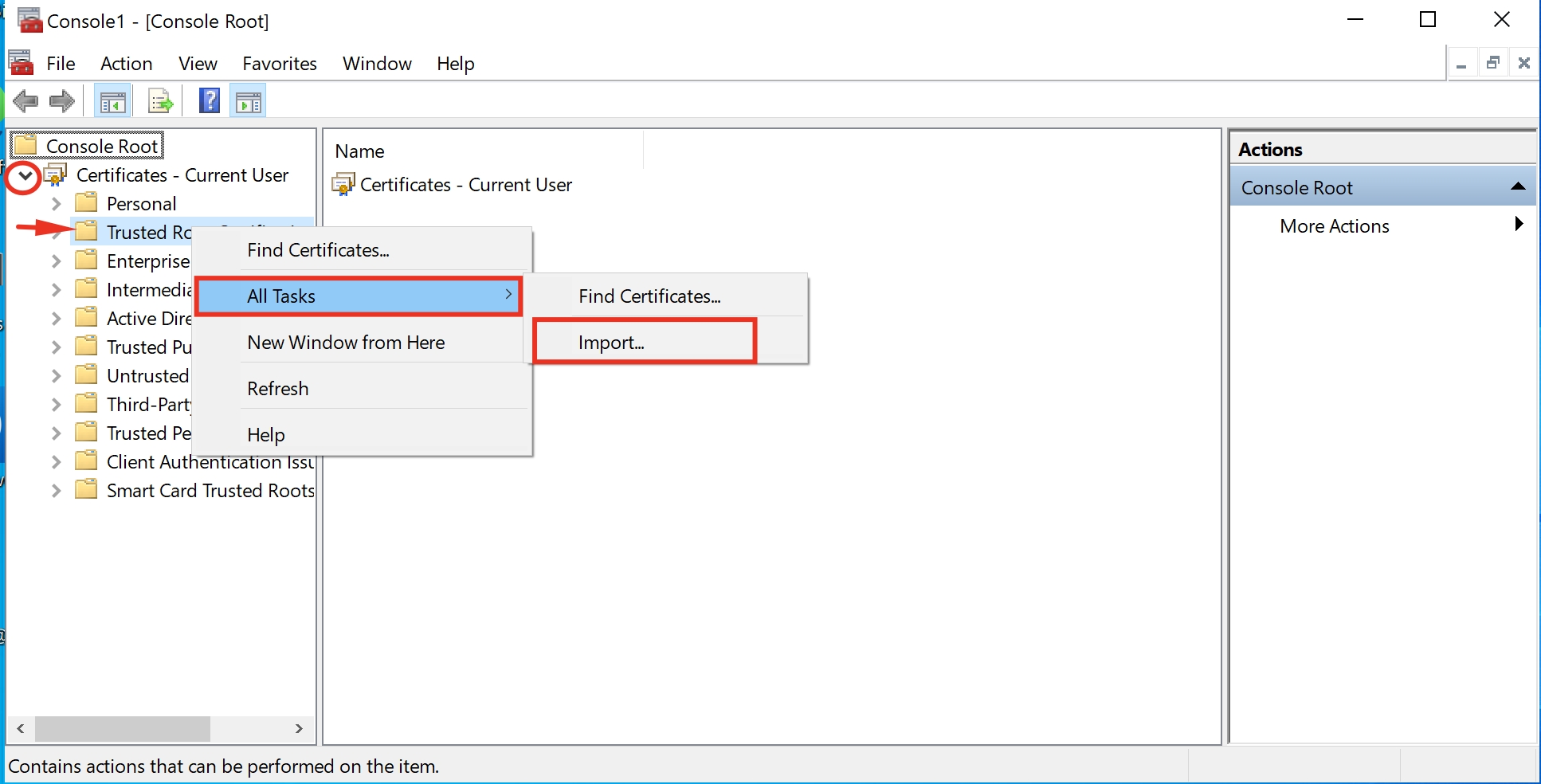This screenshot has height=784, width=1541.
Task: Select Certificates - Current User in the list pane
Action: pyautogui.click(x=465, y=185)
